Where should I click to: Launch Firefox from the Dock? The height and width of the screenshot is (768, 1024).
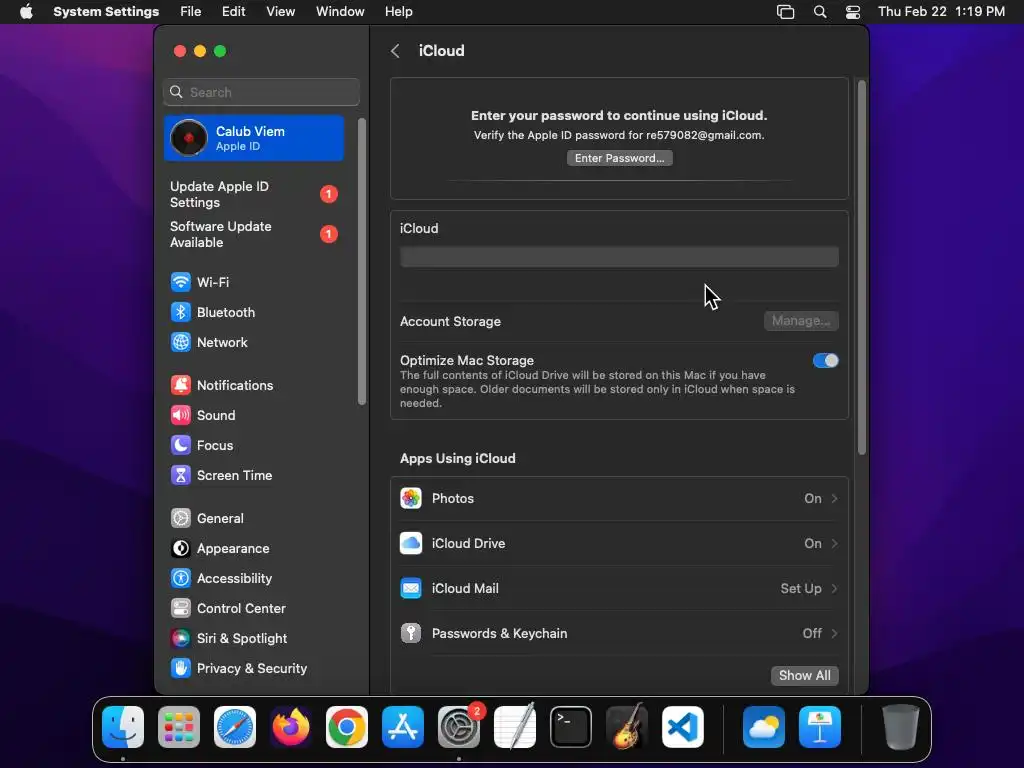(x=291, y=727)
